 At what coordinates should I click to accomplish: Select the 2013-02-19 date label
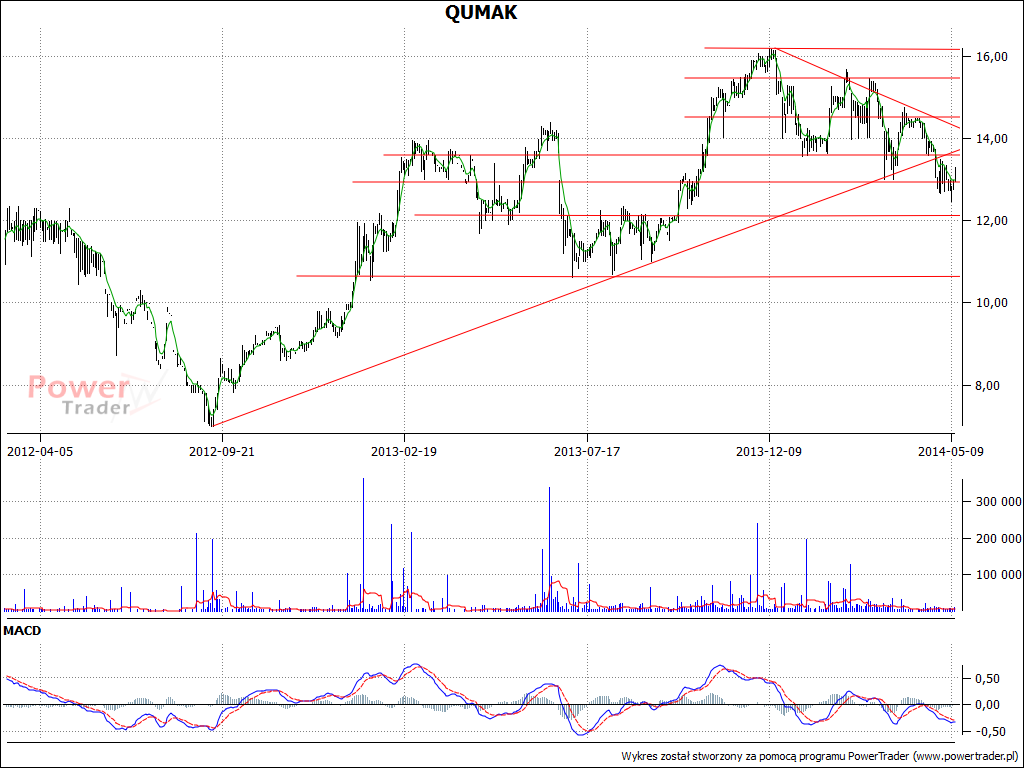(404, 451)
